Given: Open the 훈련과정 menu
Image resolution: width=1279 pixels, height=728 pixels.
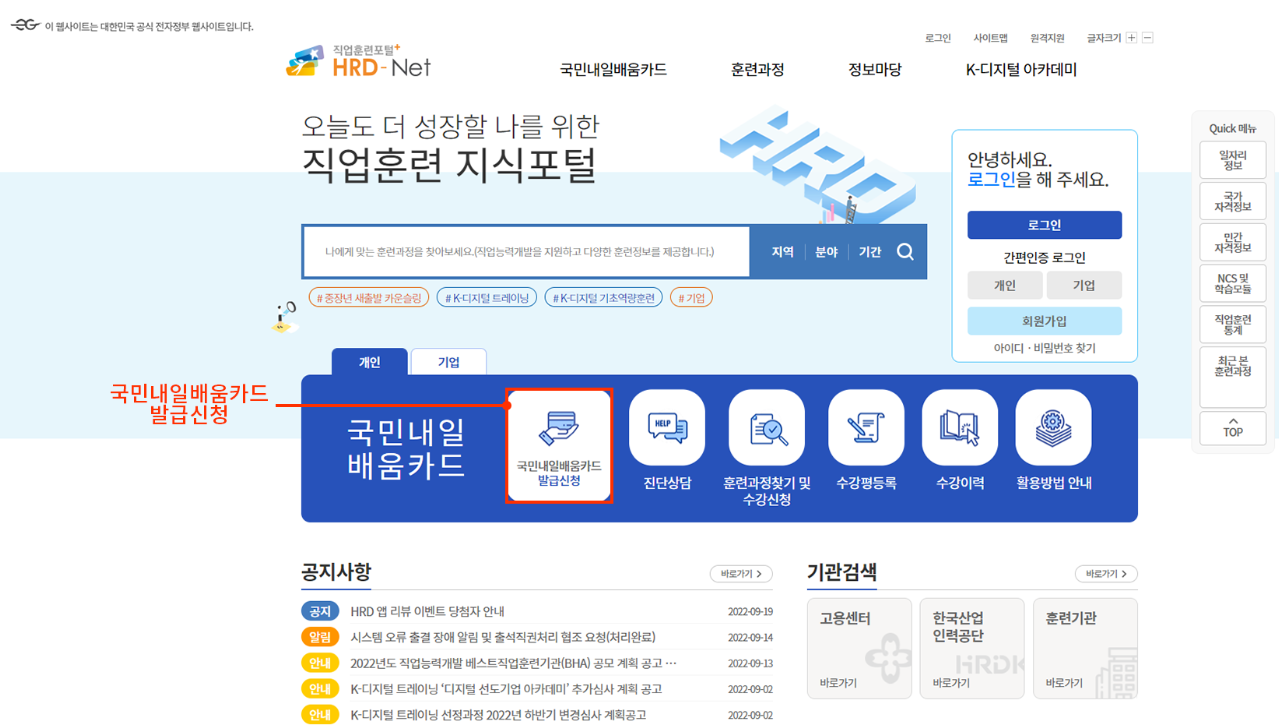Looking at the screenshot, I should tap(757, 70).
